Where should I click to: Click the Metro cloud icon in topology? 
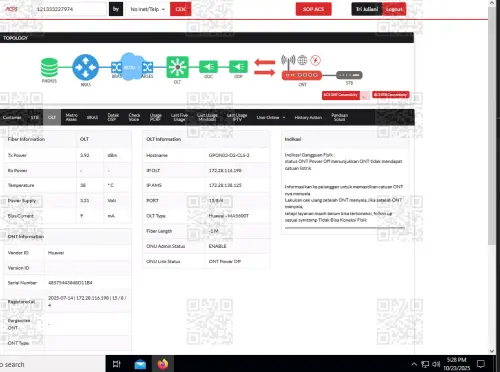click(130, 67)
